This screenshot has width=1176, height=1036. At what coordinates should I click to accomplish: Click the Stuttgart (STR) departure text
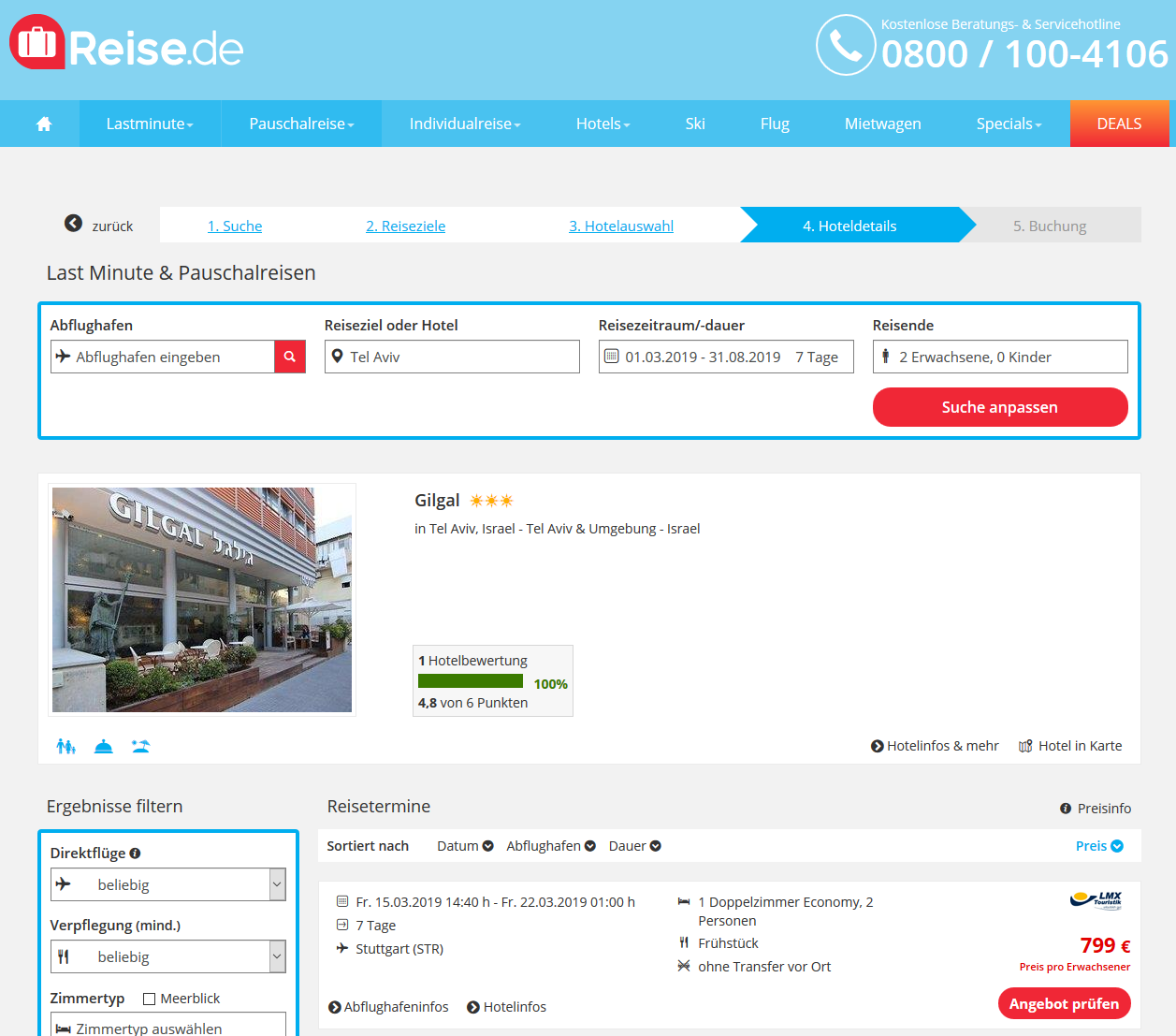click(399, 949)
